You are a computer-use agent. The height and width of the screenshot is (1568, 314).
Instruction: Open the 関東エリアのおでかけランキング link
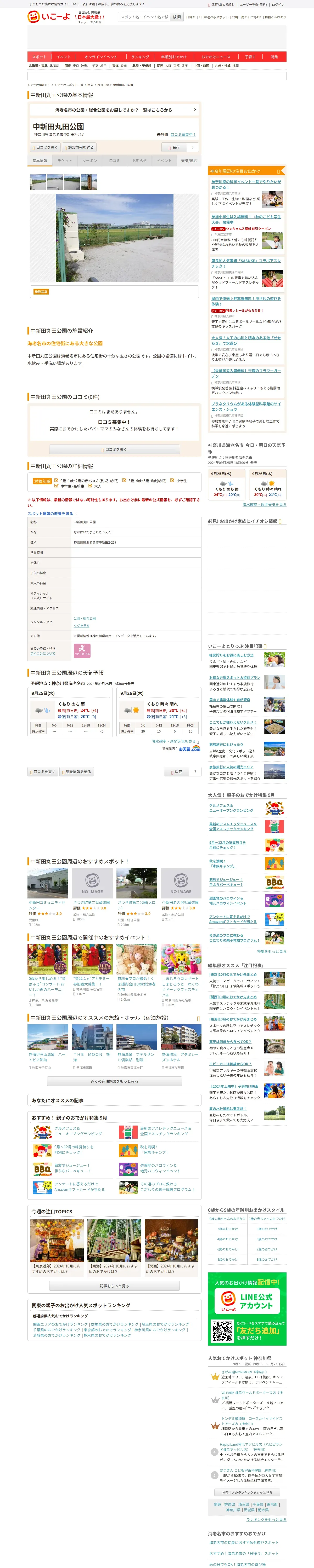(x=60, y=1324)
